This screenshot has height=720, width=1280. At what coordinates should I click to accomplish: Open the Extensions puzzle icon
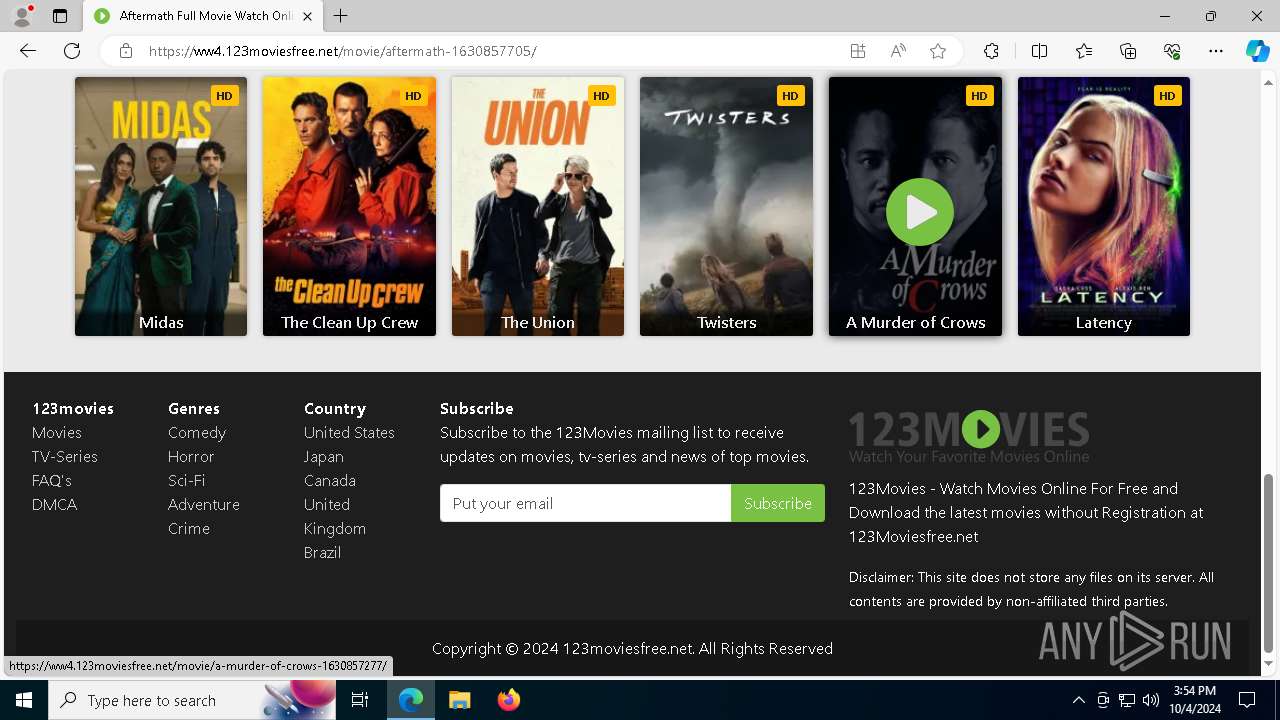click(991, 51)
